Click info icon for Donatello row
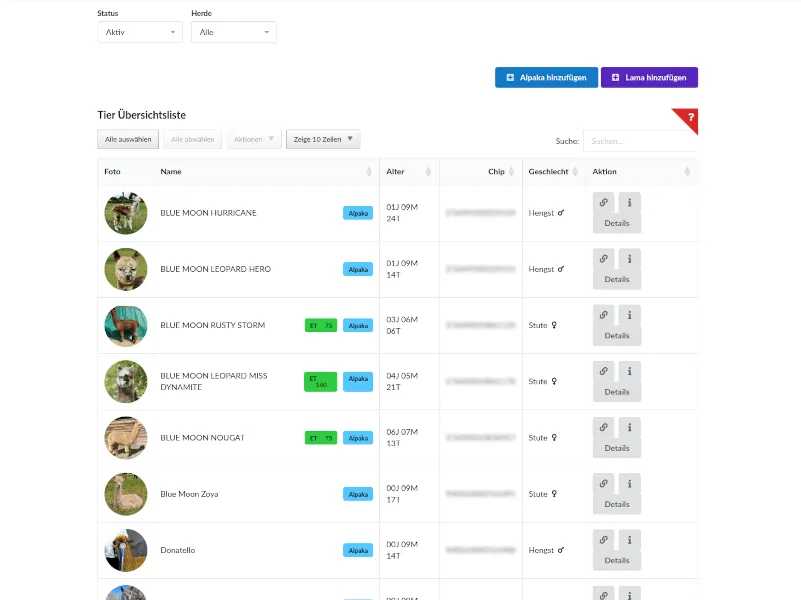This screenshot has width=801, height=600. [629, 539]
